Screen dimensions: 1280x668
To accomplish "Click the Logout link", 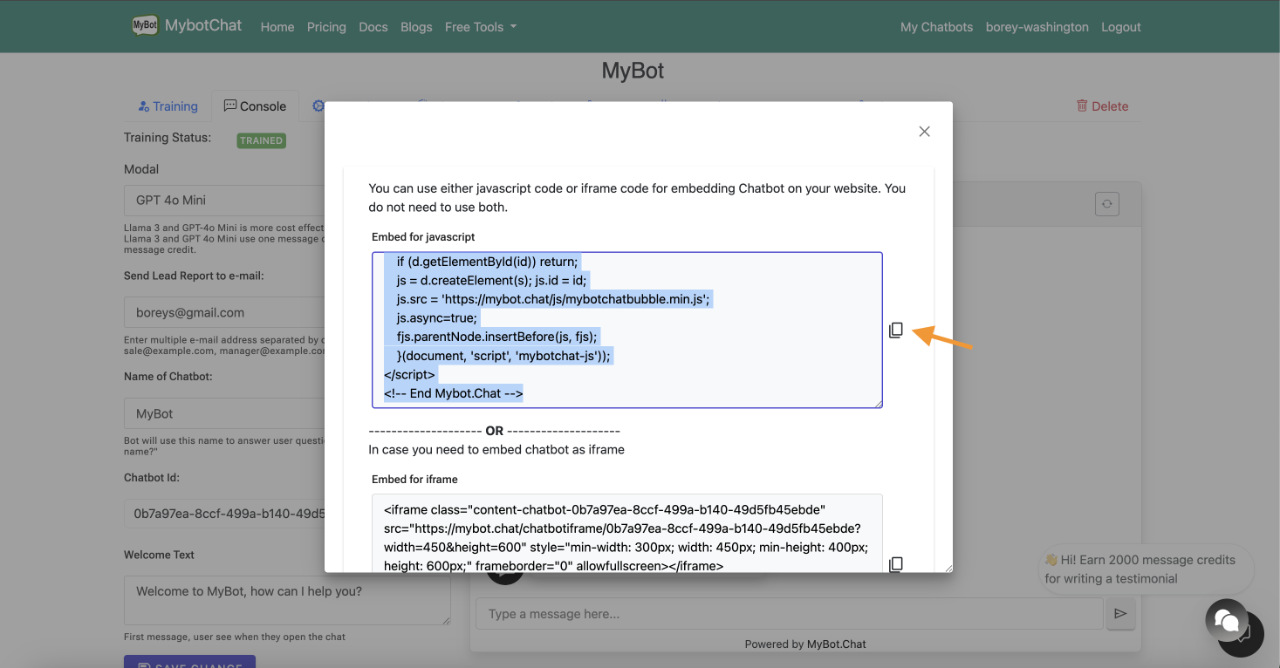I will point(1121,27).
